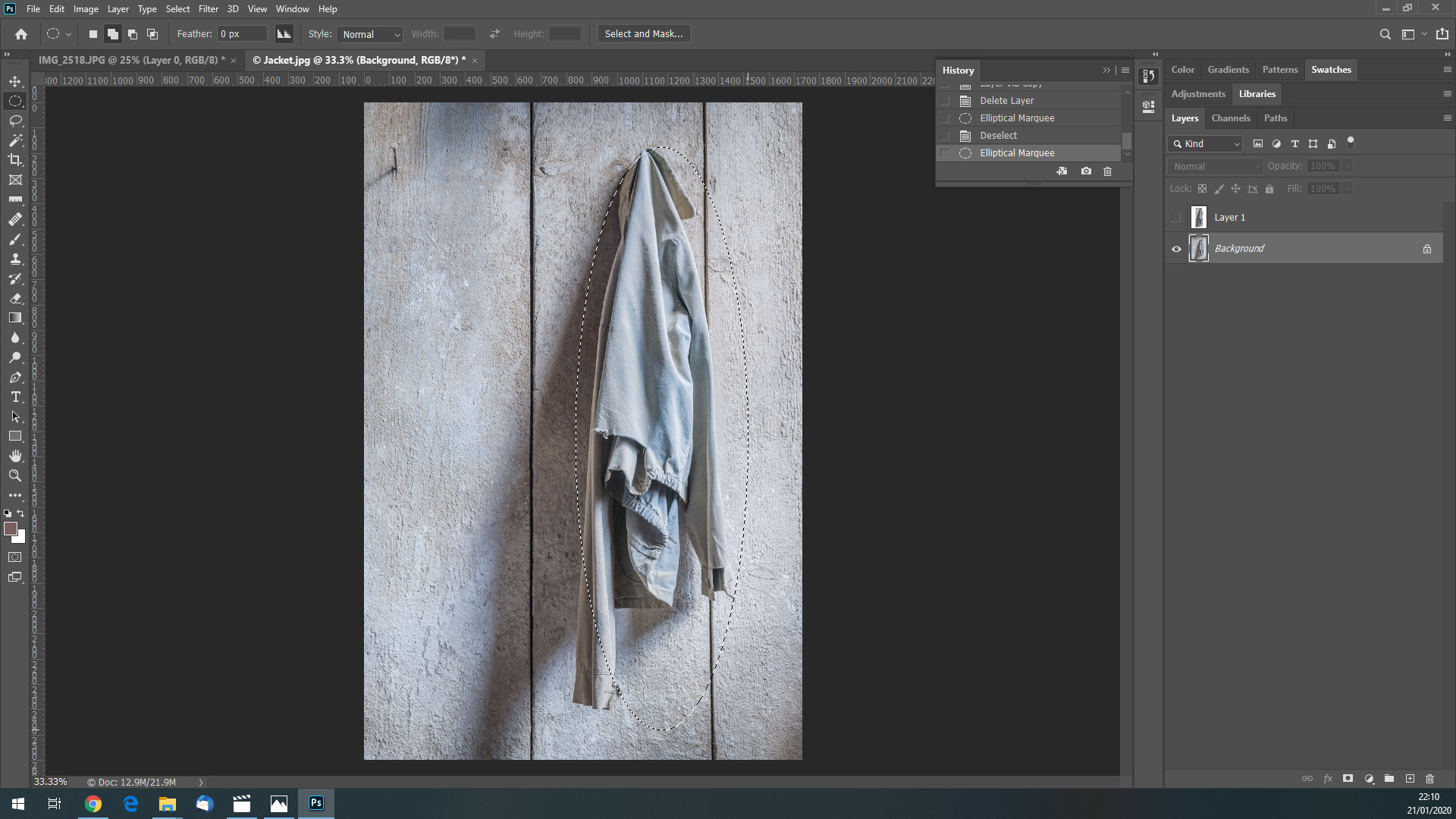Toggle the checkbox beside Deselect history state
Screen dimensions: 1456x819
945,135
